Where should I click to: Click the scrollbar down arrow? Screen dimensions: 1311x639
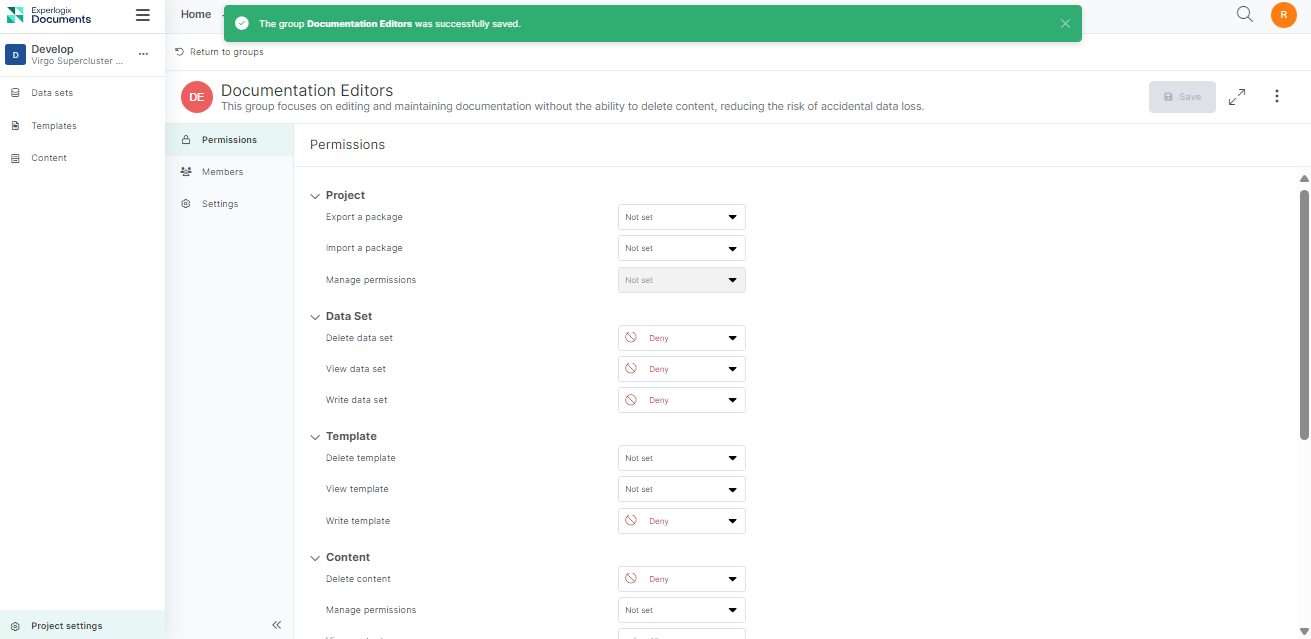point(1304,631)
